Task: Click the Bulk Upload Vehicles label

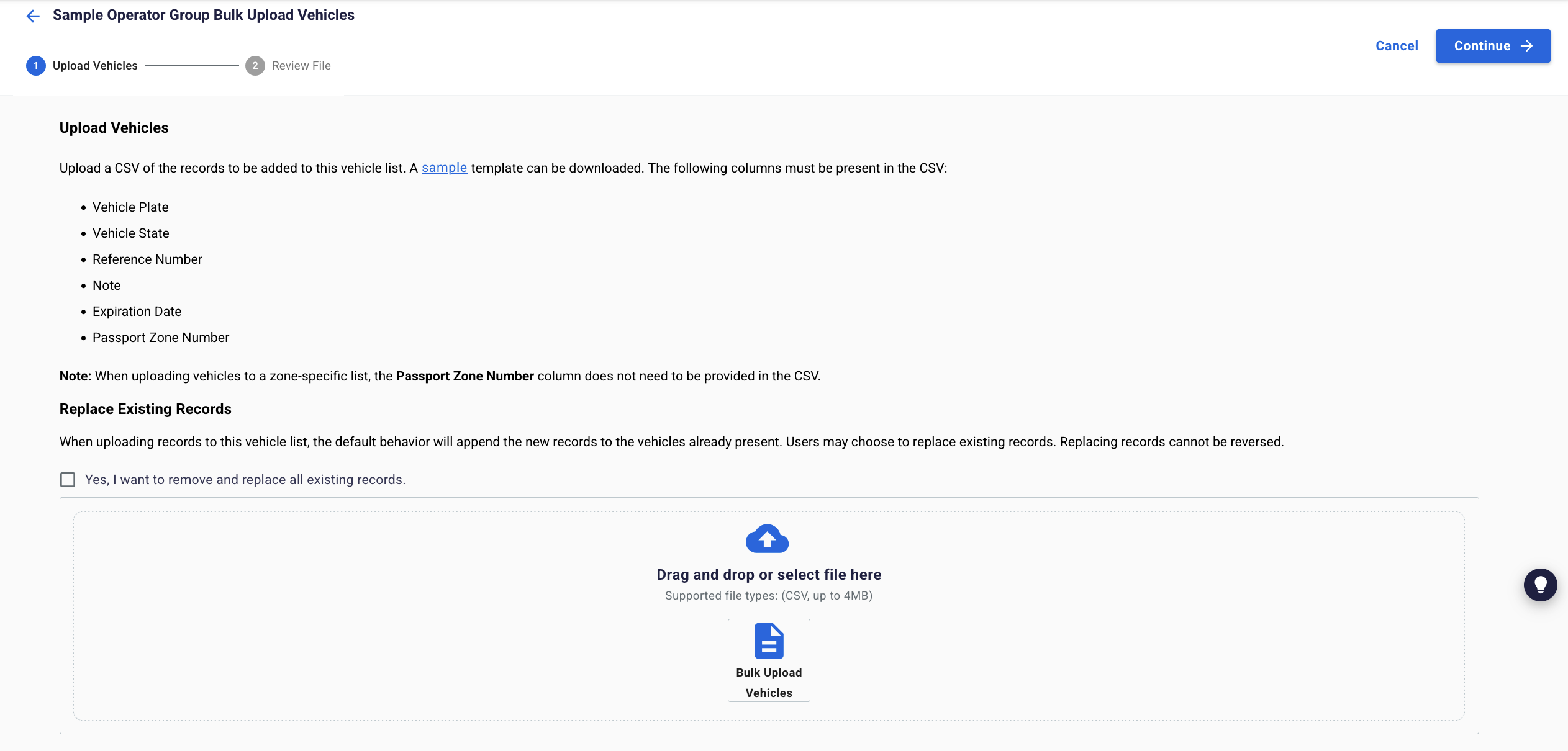Action: [x=769, y=683]
